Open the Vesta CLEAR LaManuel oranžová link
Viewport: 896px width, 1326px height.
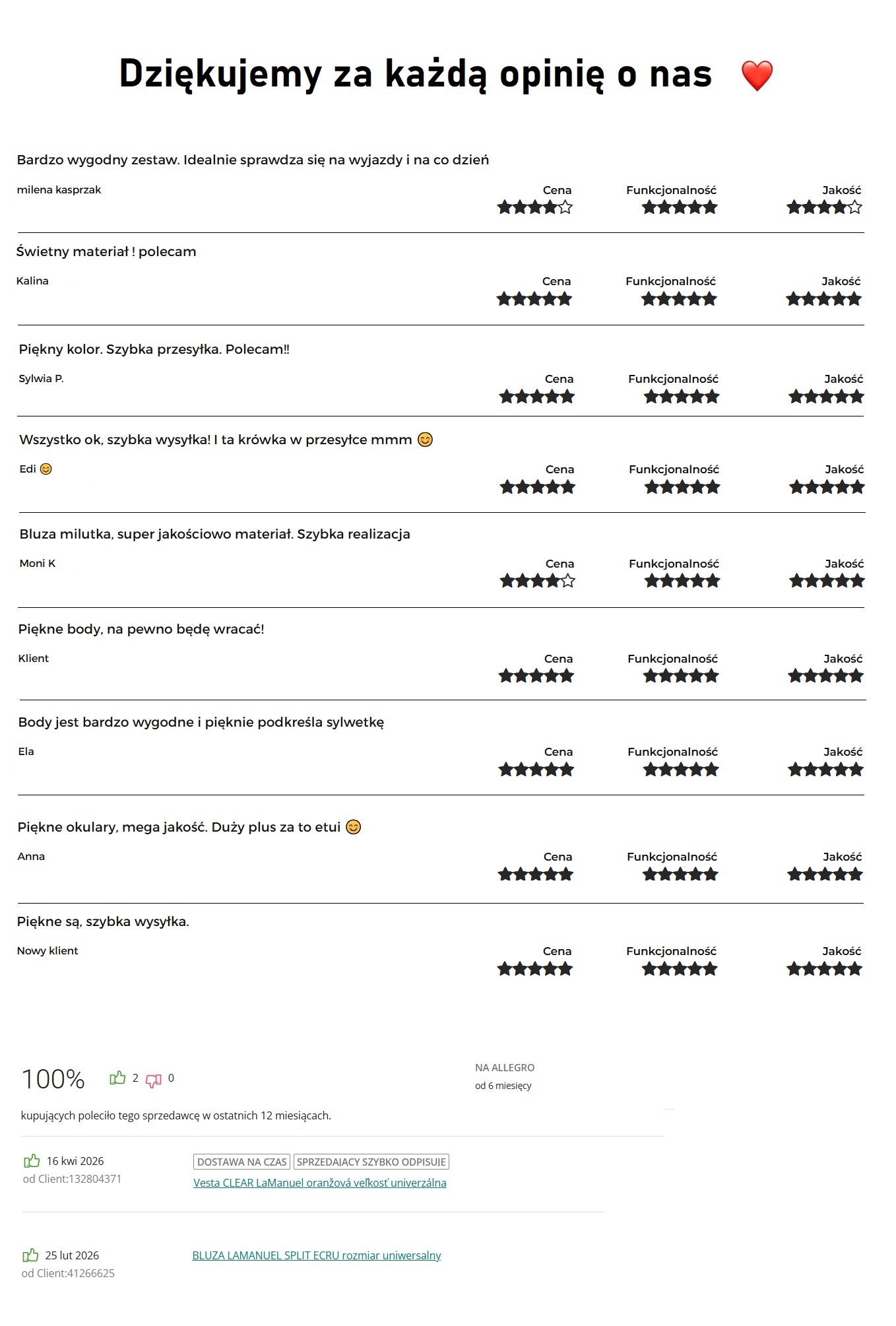tap(320, 1183)
